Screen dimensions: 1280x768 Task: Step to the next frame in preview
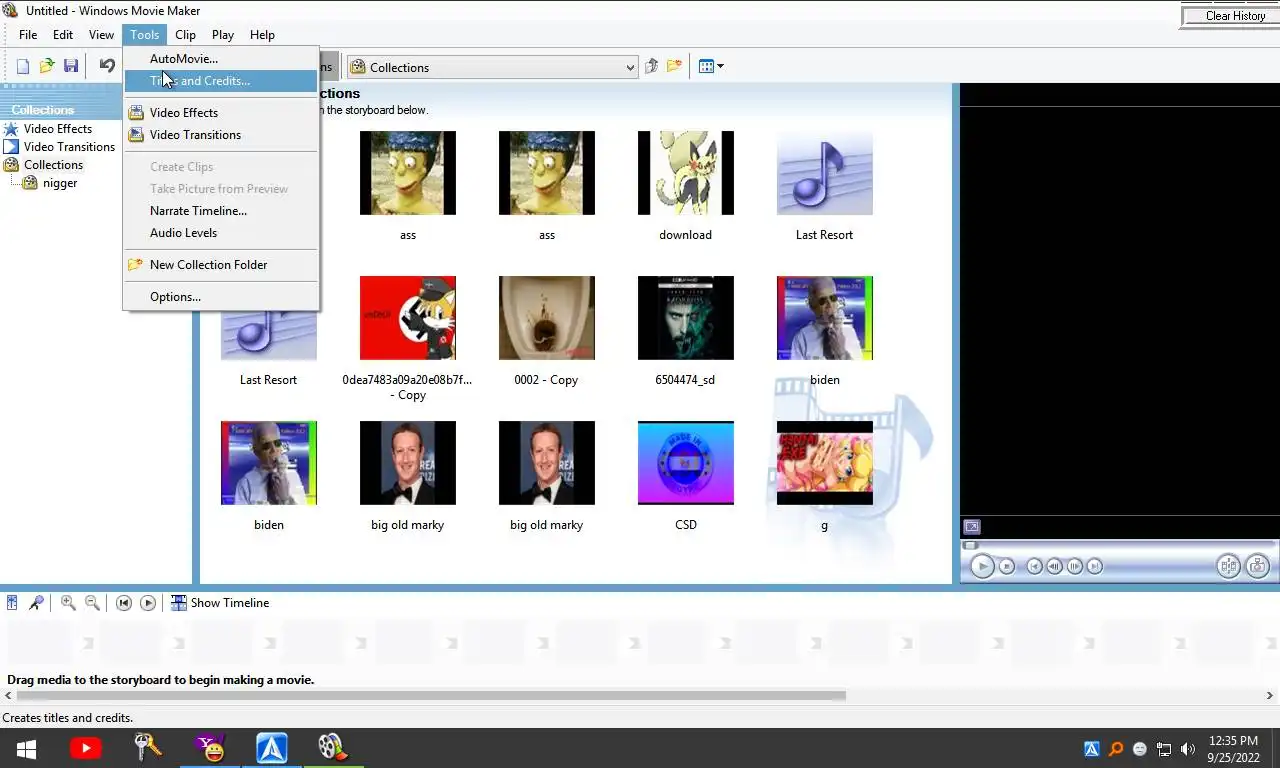[1075, 566]
